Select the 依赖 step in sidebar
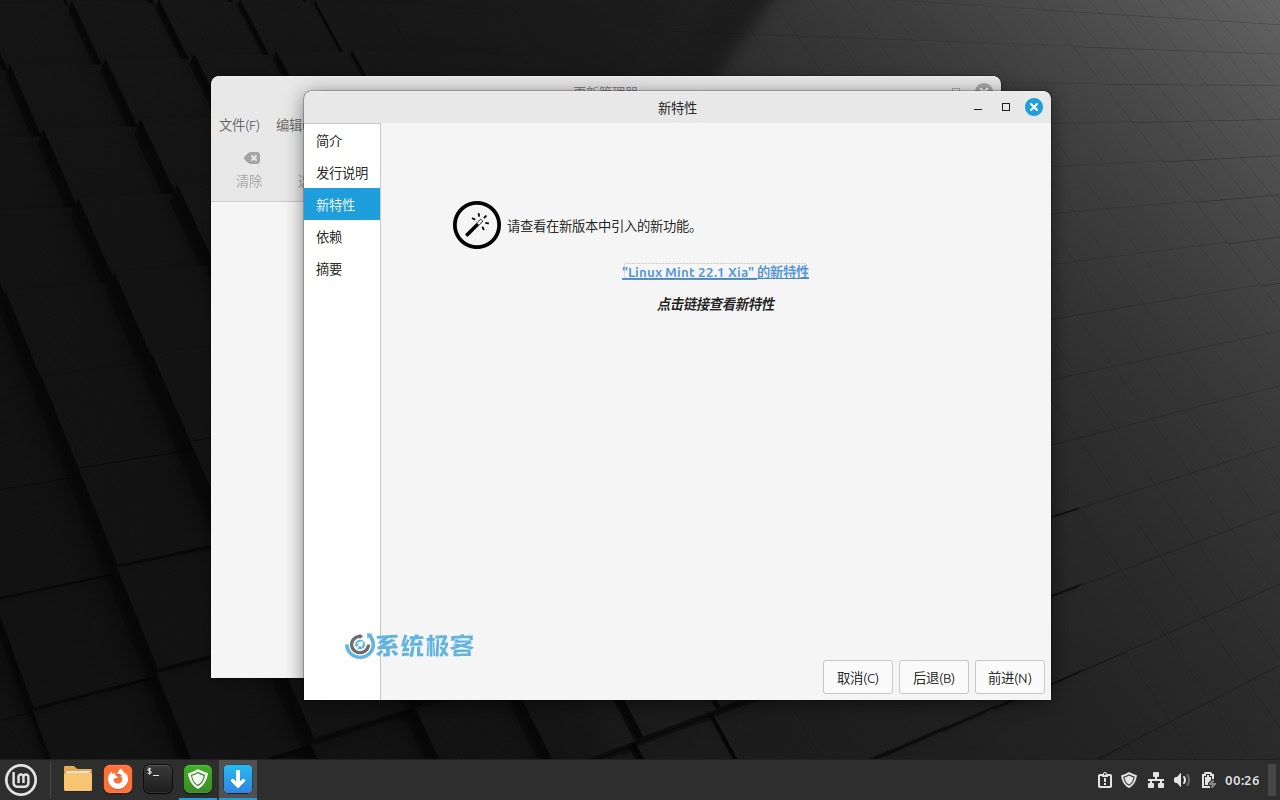 click(342, 237)
